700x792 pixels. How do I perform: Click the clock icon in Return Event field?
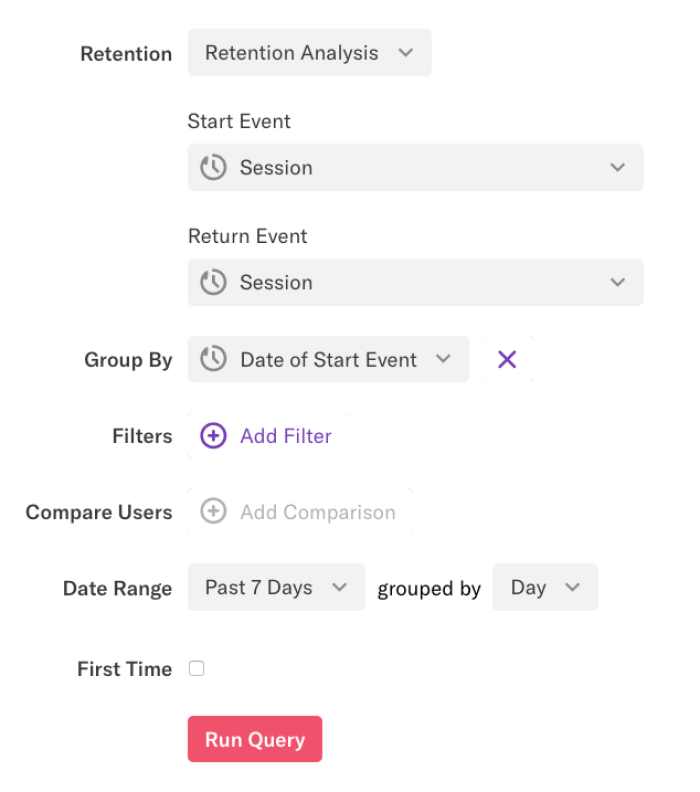tap(213, 282)
